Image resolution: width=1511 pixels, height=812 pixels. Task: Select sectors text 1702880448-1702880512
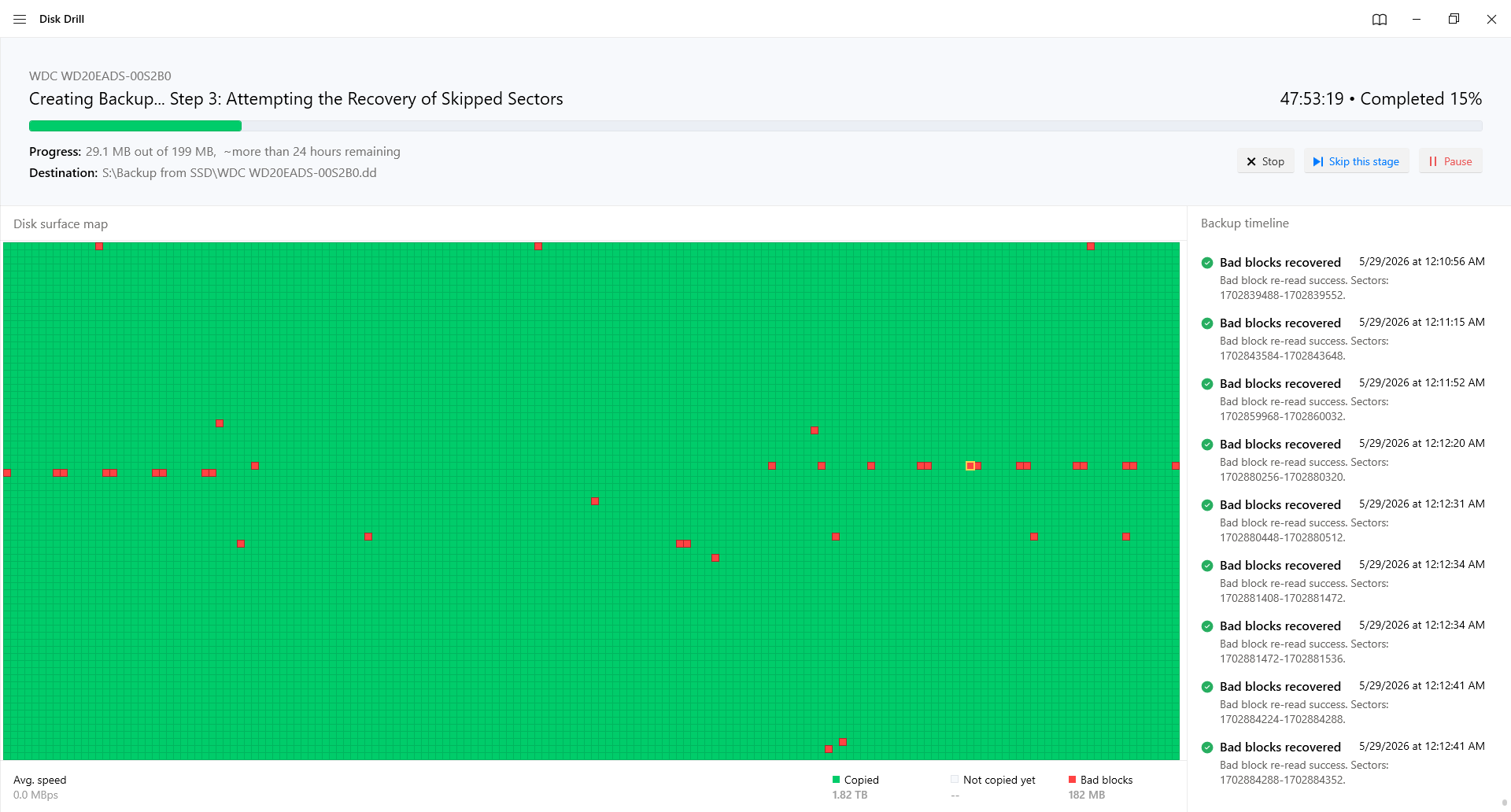1282,537
